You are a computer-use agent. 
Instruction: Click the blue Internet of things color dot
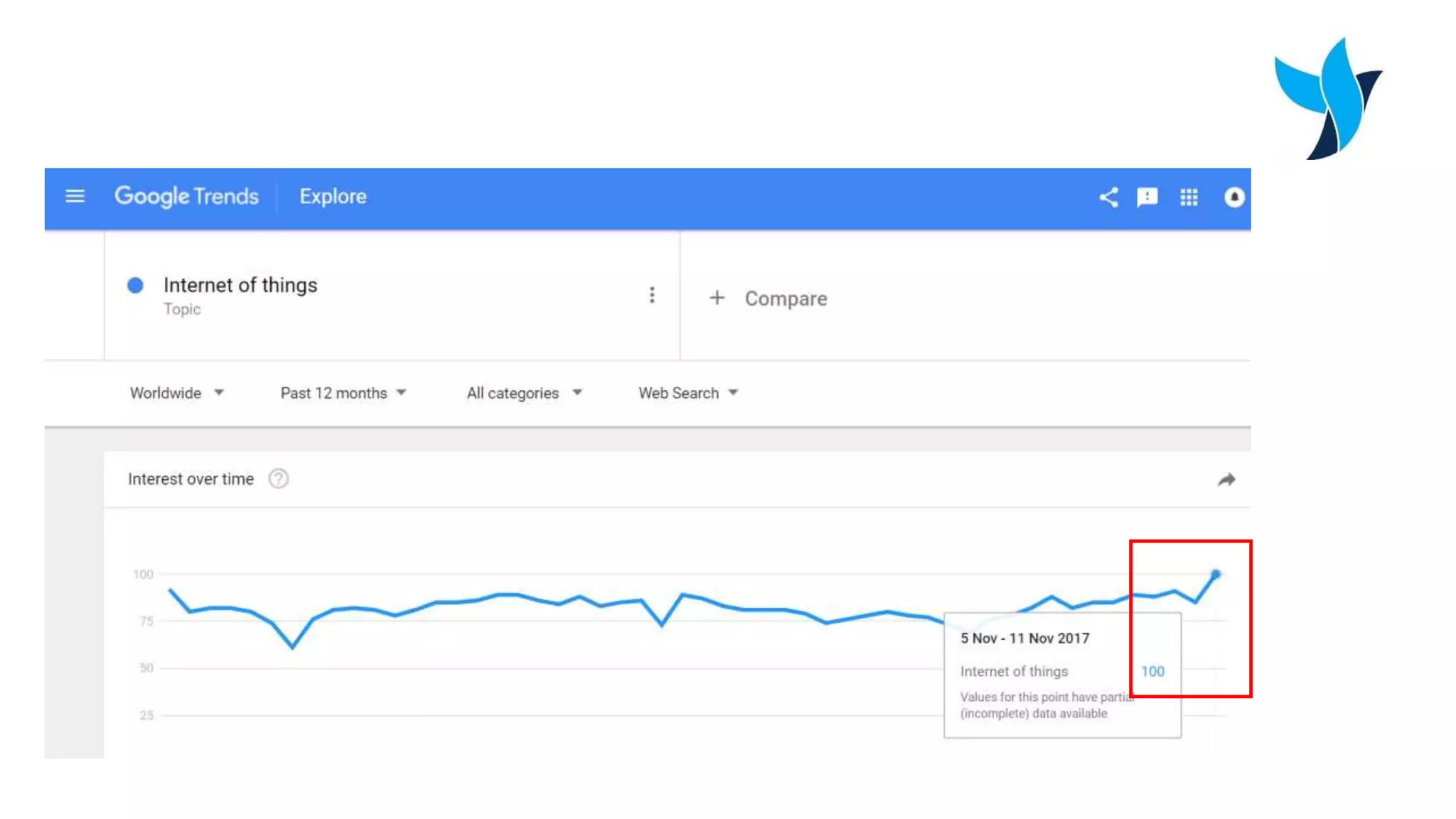(135, 285)
